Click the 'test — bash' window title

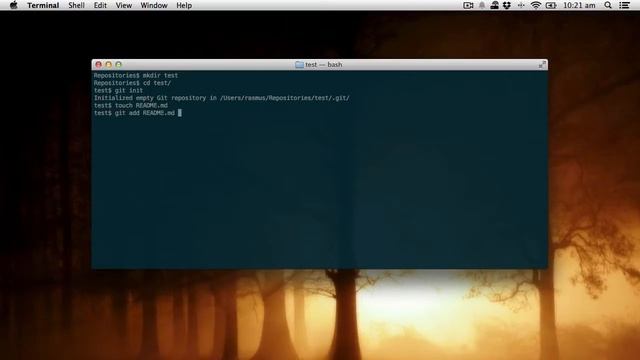click(x=324, y=64)
